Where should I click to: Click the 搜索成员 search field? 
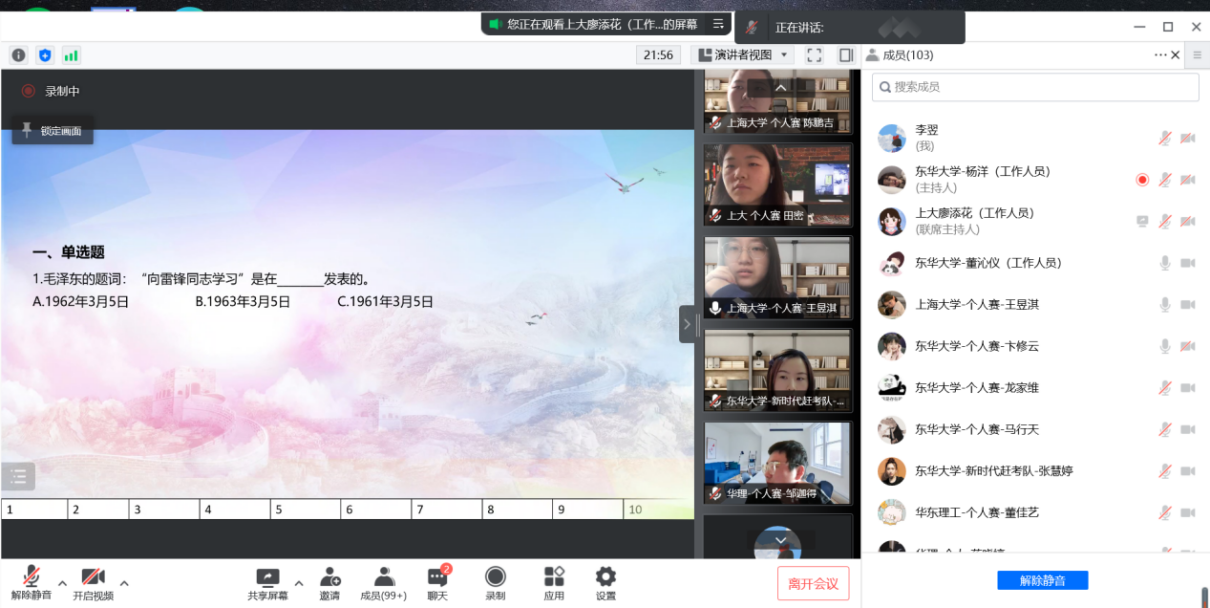click(x=1036, y=87)
